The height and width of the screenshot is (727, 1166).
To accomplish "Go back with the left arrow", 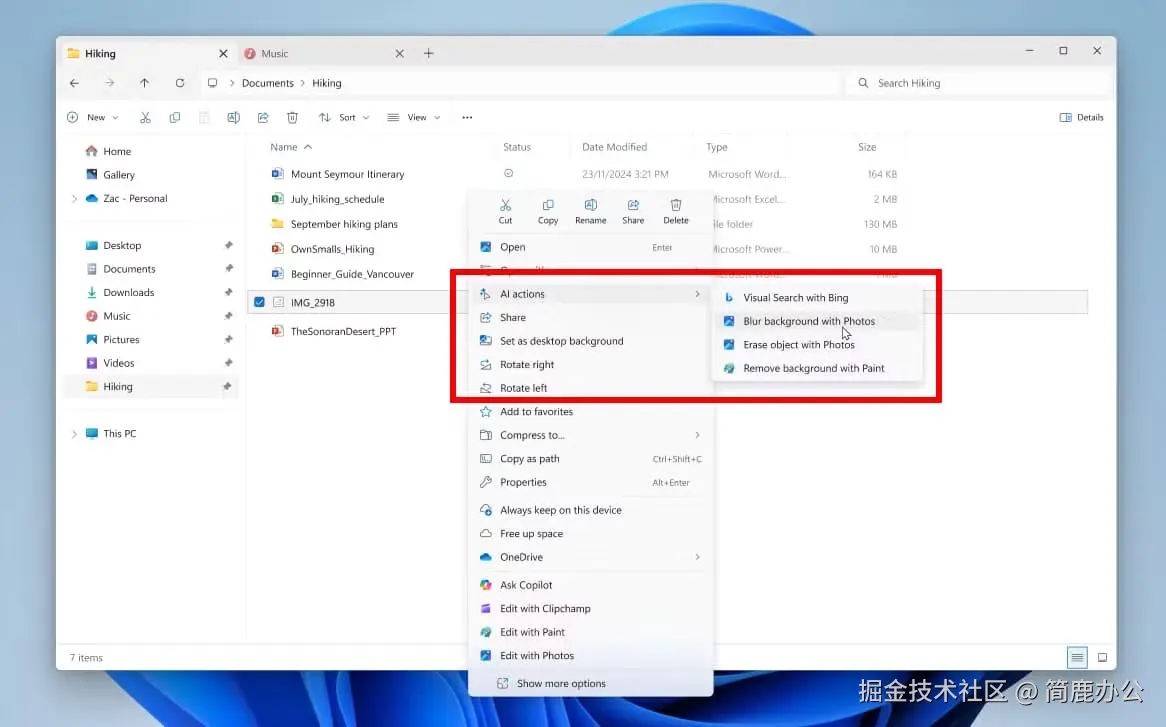I will [74, 83].
